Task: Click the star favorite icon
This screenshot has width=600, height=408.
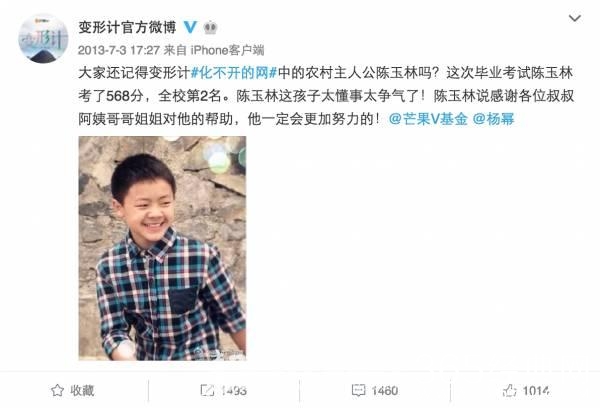Action: 57,390
